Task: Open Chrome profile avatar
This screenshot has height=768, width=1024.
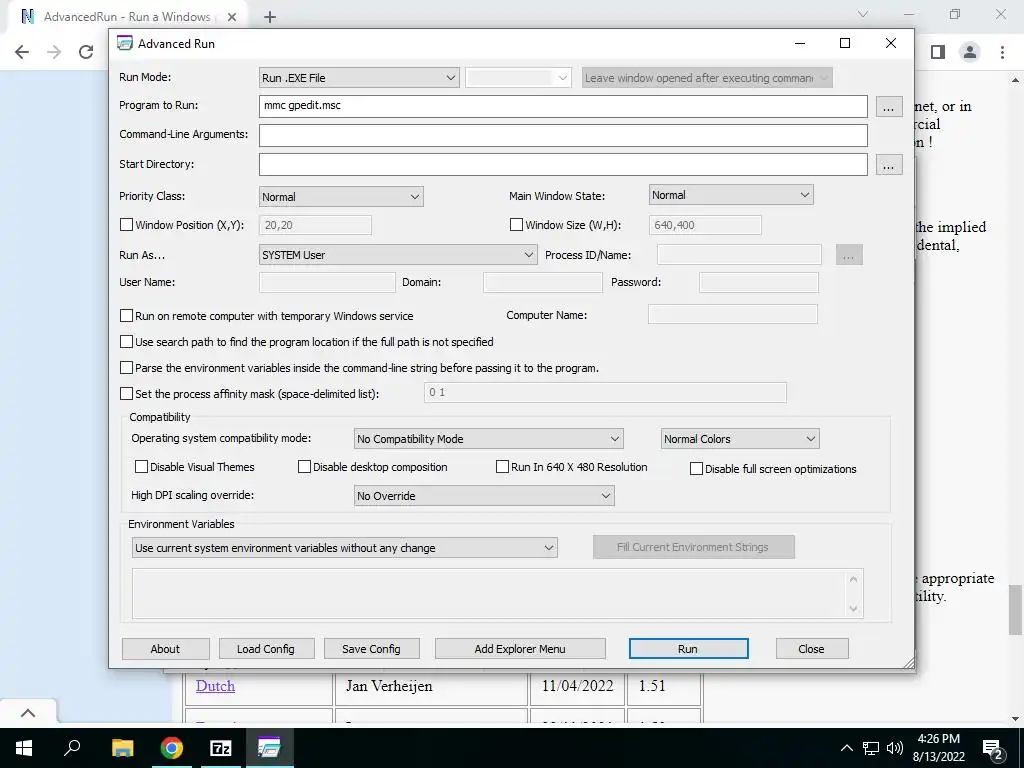Action: click(970, 52)
